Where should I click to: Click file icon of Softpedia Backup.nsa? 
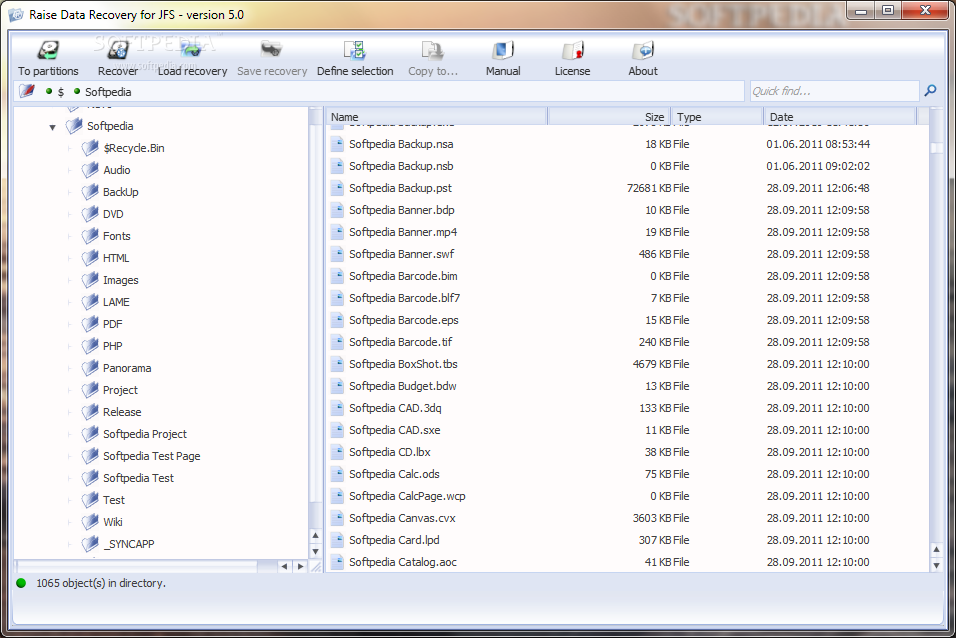337,144
